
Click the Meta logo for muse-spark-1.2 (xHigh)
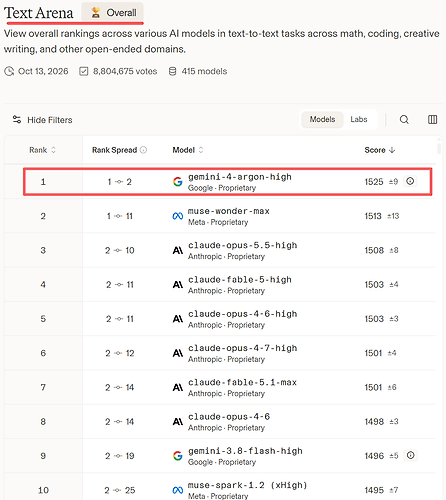tap(178, 490)
